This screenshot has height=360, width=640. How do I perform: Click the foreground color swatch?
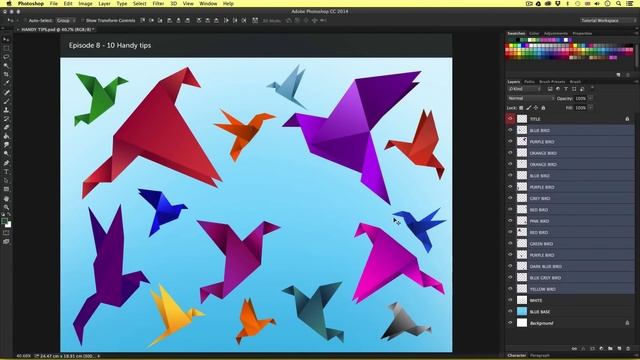(x=4, y=221)
